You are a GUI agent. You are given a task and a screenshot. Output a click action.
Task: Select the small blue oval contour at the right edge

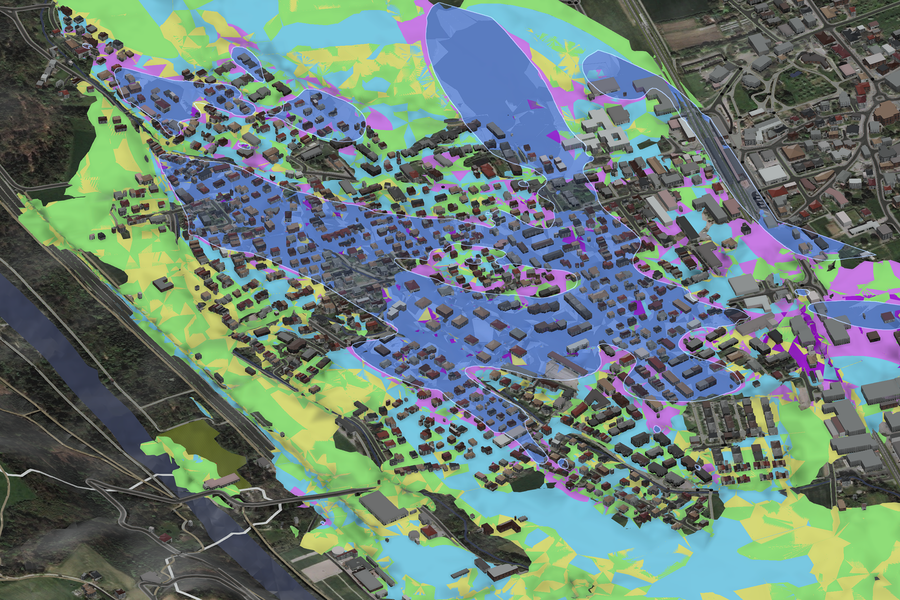coord(860,315)
